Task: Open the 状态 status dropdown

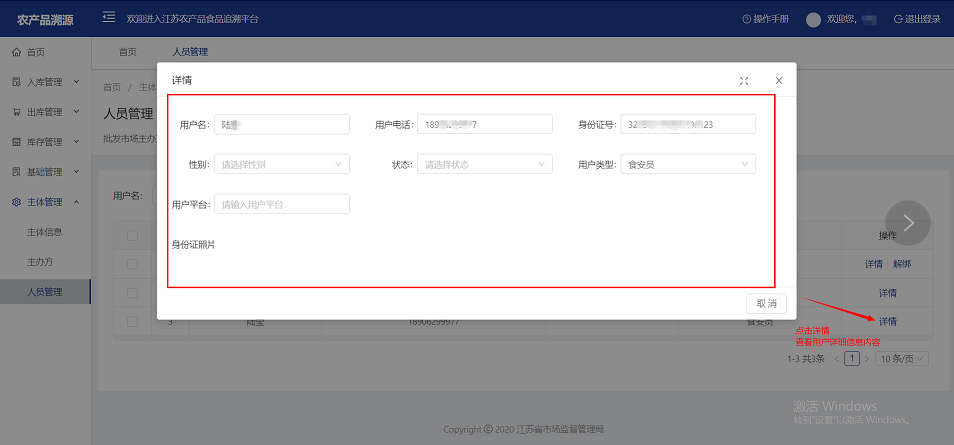Action: pyautogui.click(x=485, y=164)
